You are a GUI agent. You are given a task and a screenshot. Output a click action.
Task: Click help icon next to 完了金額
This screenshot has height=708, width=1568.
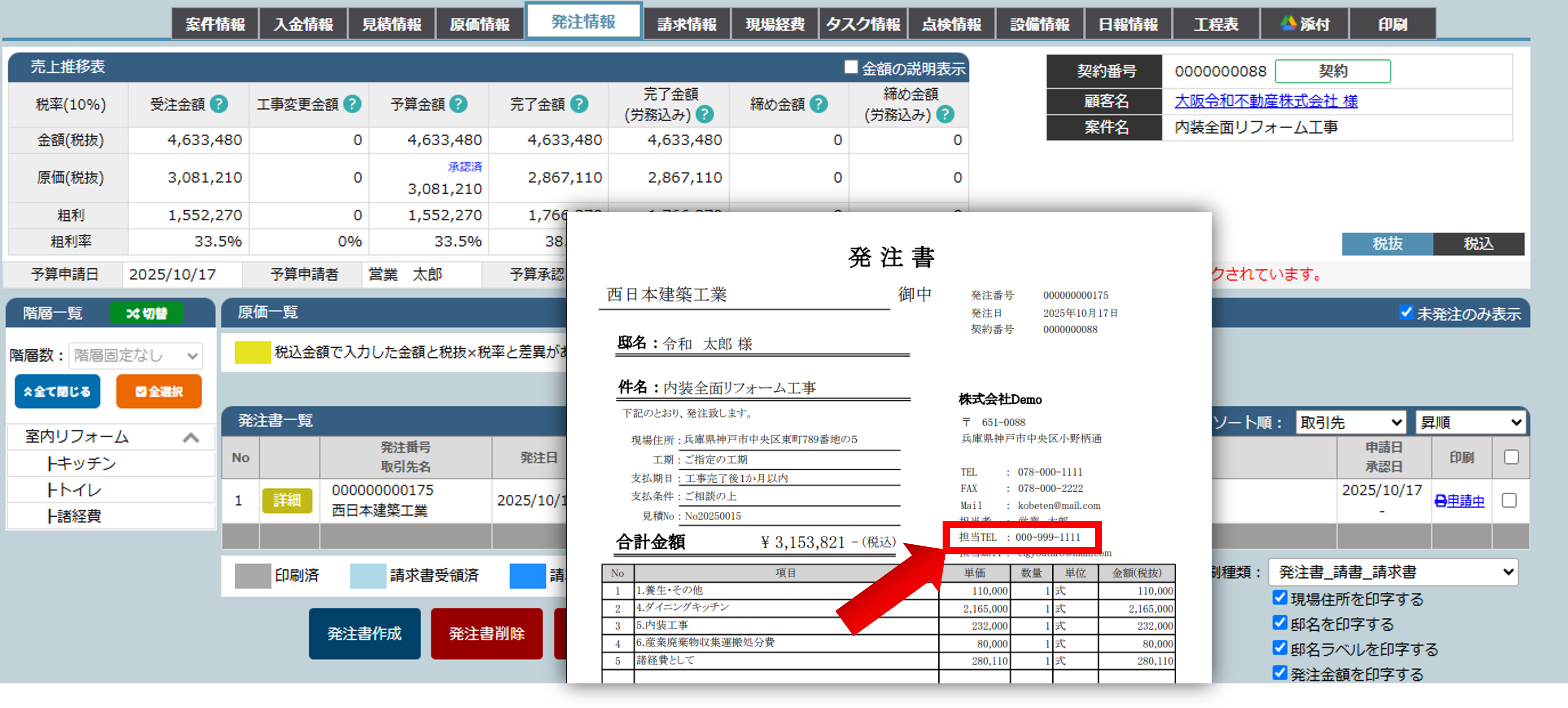pos(579,104)
